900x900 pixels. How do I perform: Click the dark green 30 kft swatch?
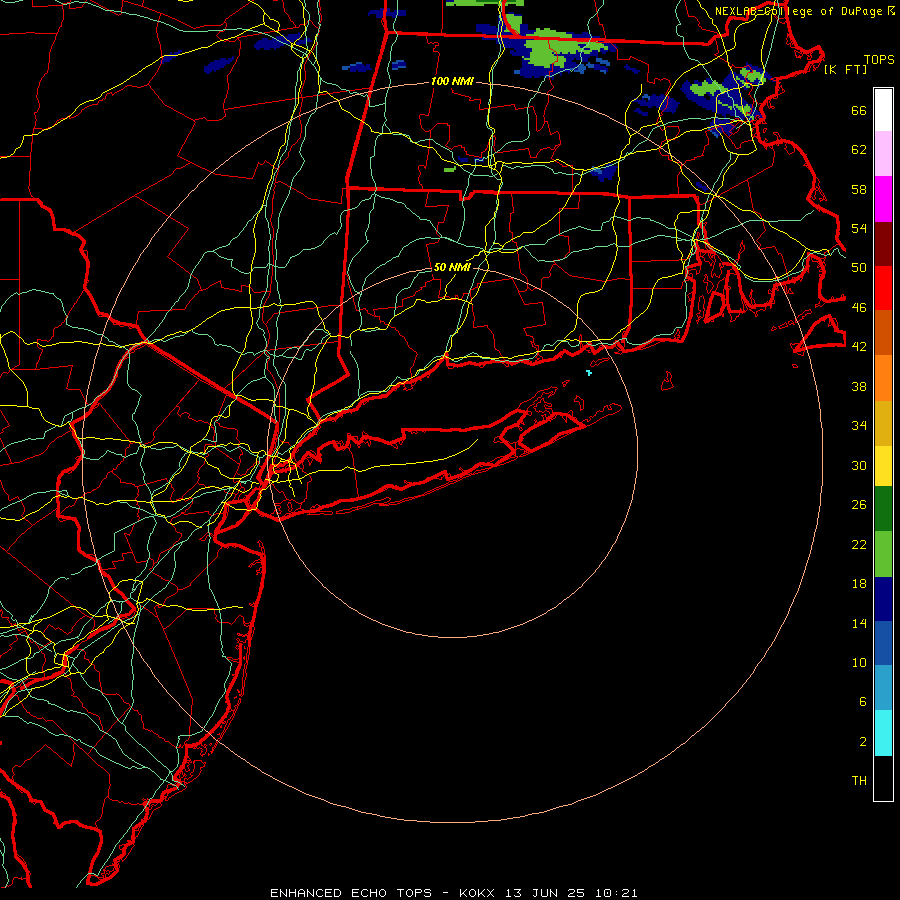[883, 509]
